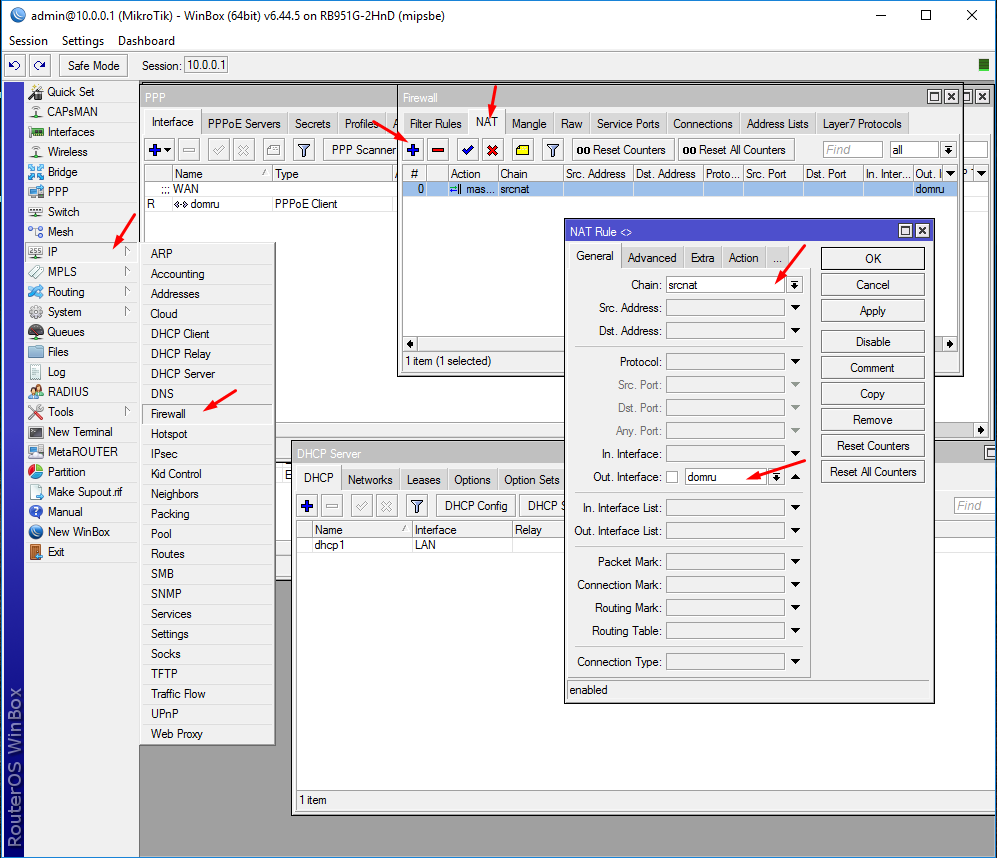The height and width of the screenshot is (858, 997).
Task: Click PPP Scanner button
Action: 362,150
